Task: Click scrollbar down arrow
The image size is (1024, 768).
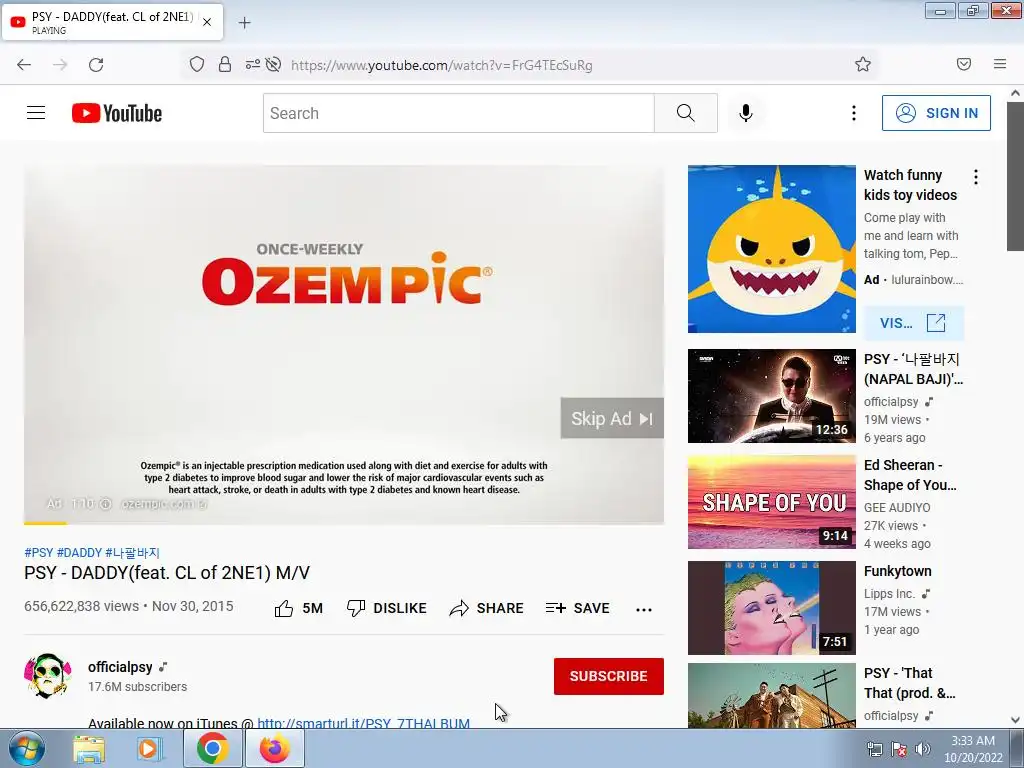Action: click(1015, 720)
